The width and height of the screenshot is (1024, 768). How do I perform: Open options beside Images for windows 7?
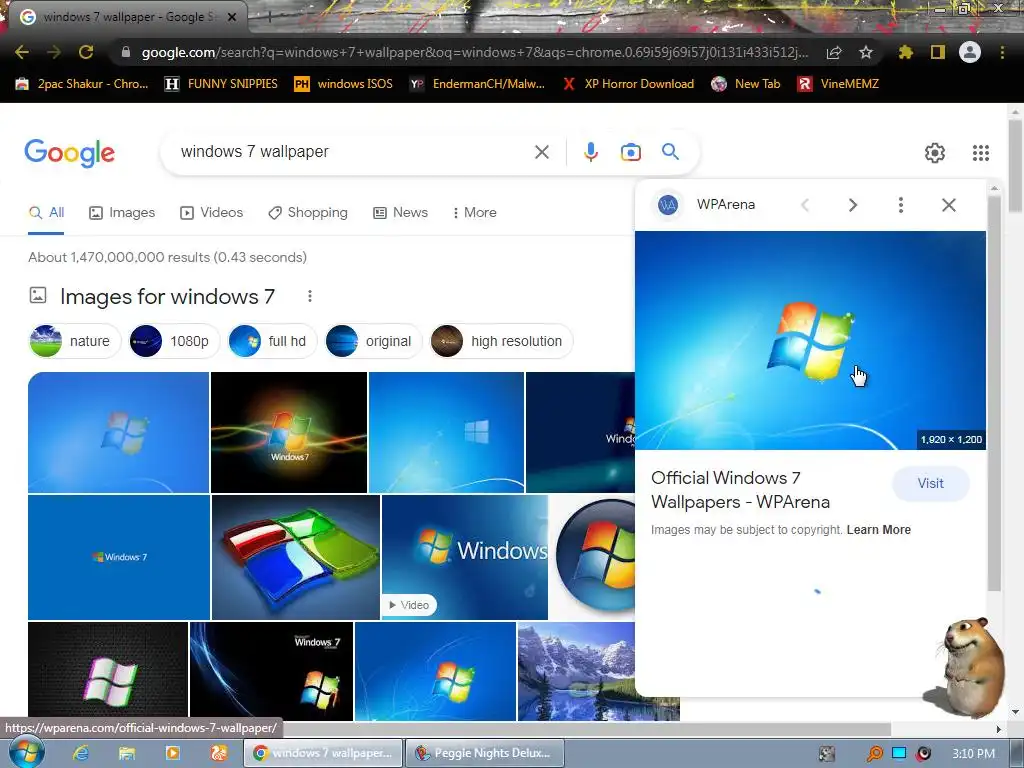coord(310,296)
